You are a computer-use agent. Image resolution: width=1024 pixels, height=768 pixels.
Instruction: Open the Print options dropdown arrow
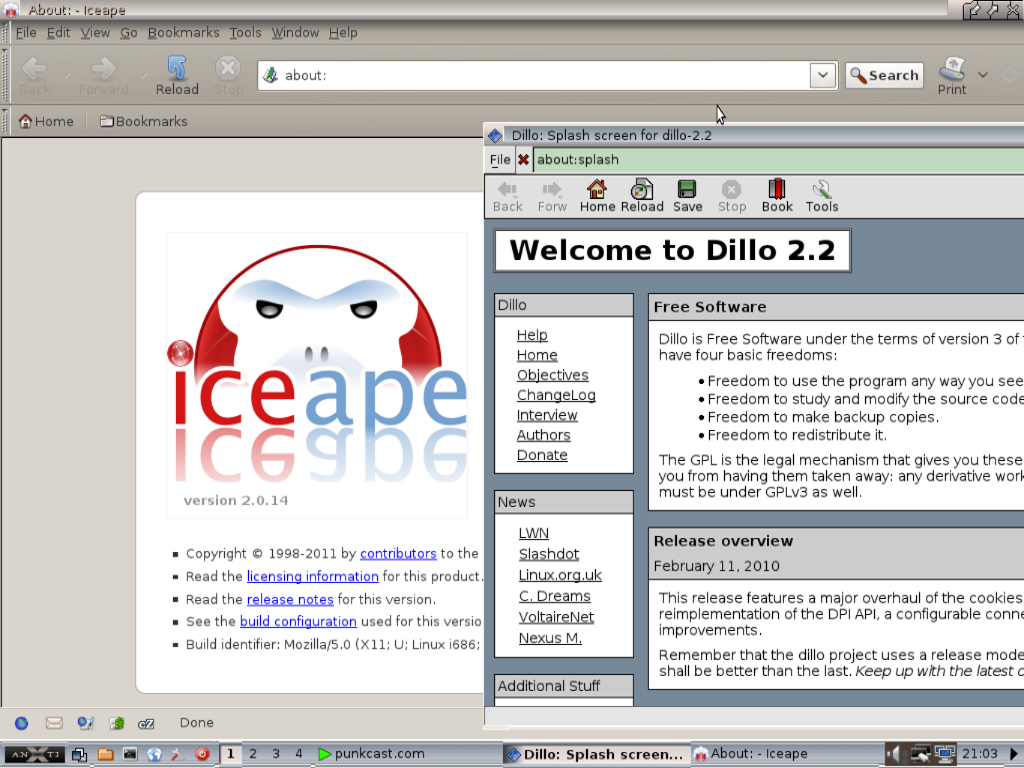coord(983,75)
